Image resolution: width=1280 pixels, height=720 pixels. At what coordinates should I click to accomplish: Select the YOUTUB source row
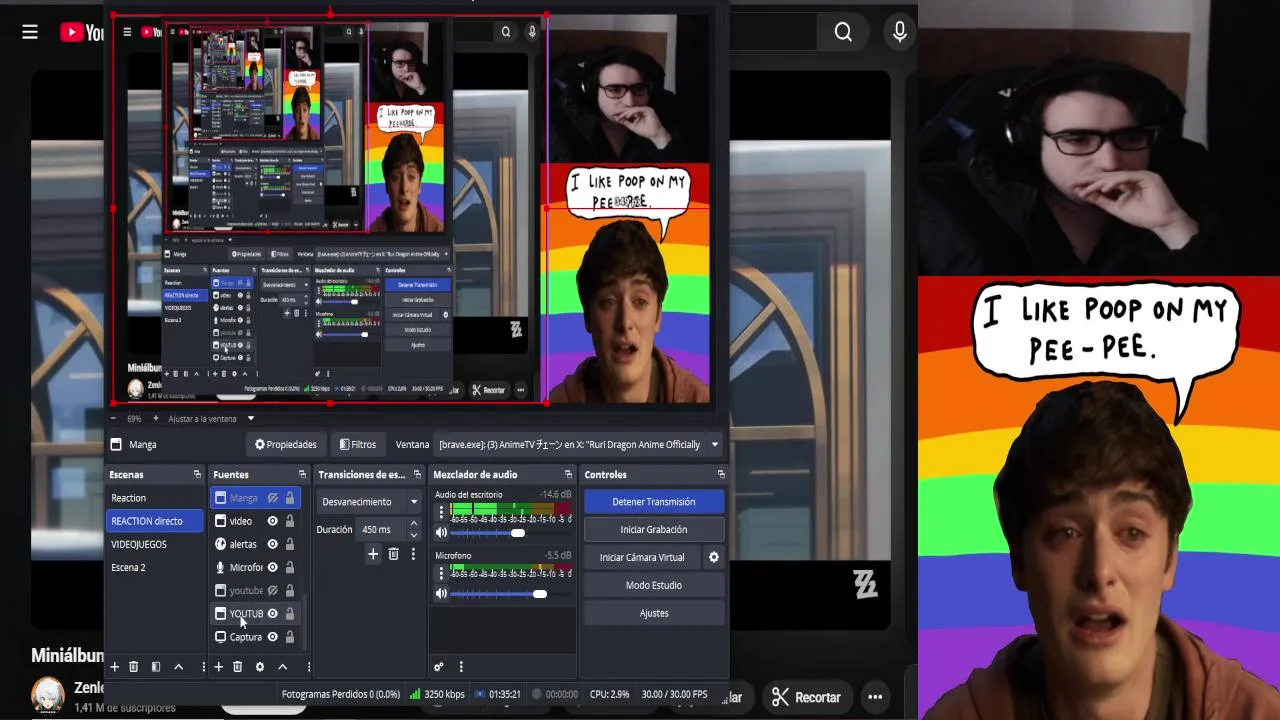(x=255, y=614)
